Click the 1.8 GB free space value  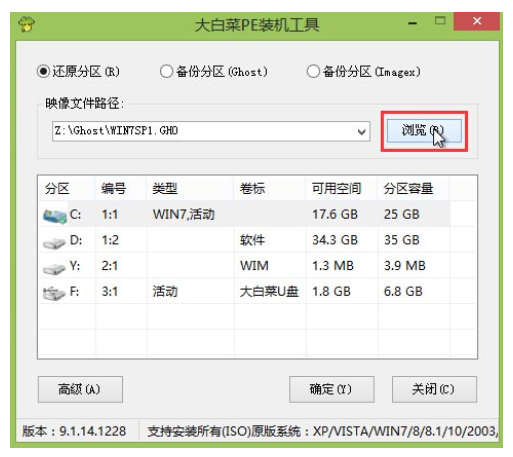coord(331,292)
